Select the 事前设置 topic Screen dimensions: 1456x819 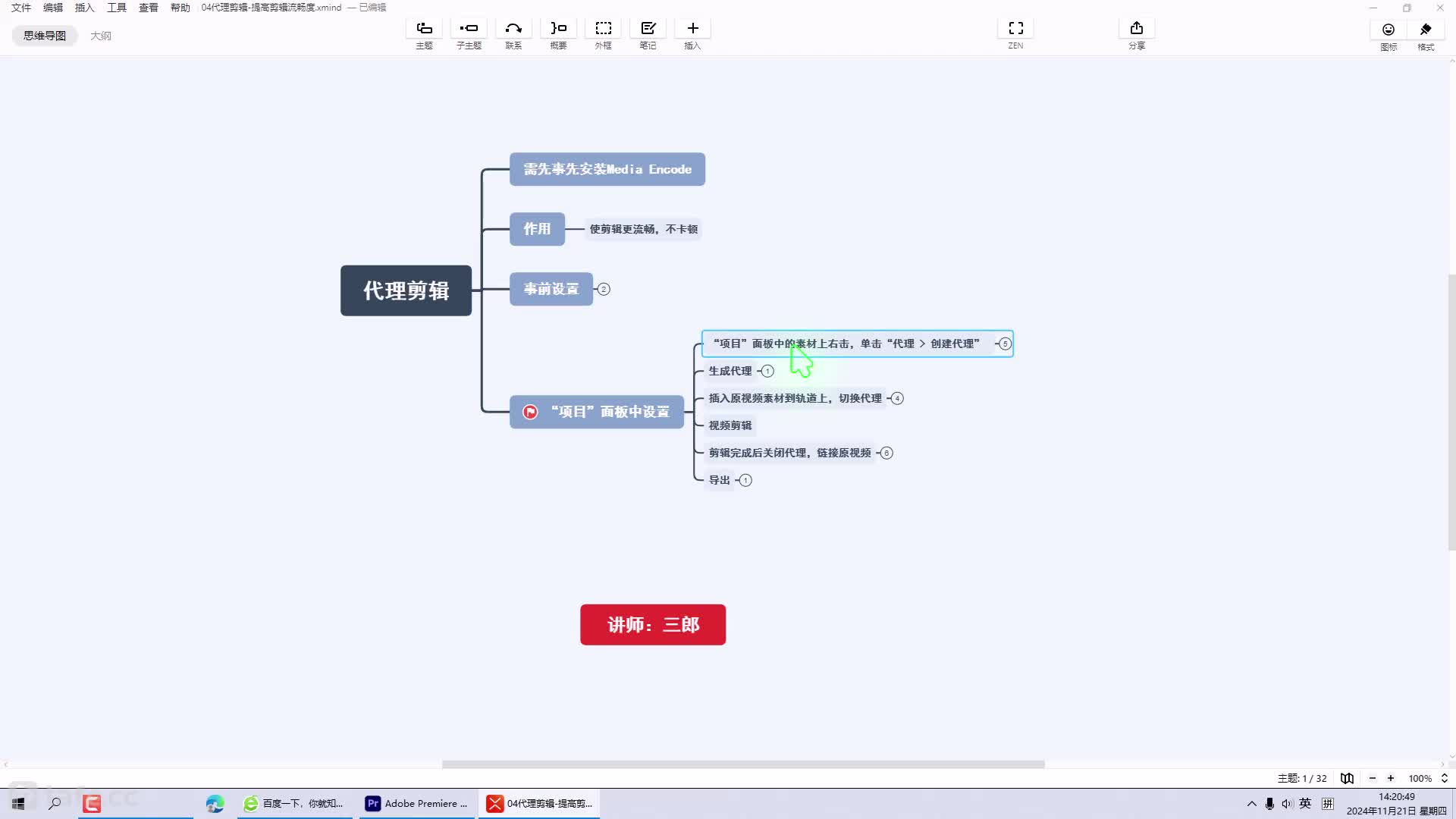tap(551, 289)
